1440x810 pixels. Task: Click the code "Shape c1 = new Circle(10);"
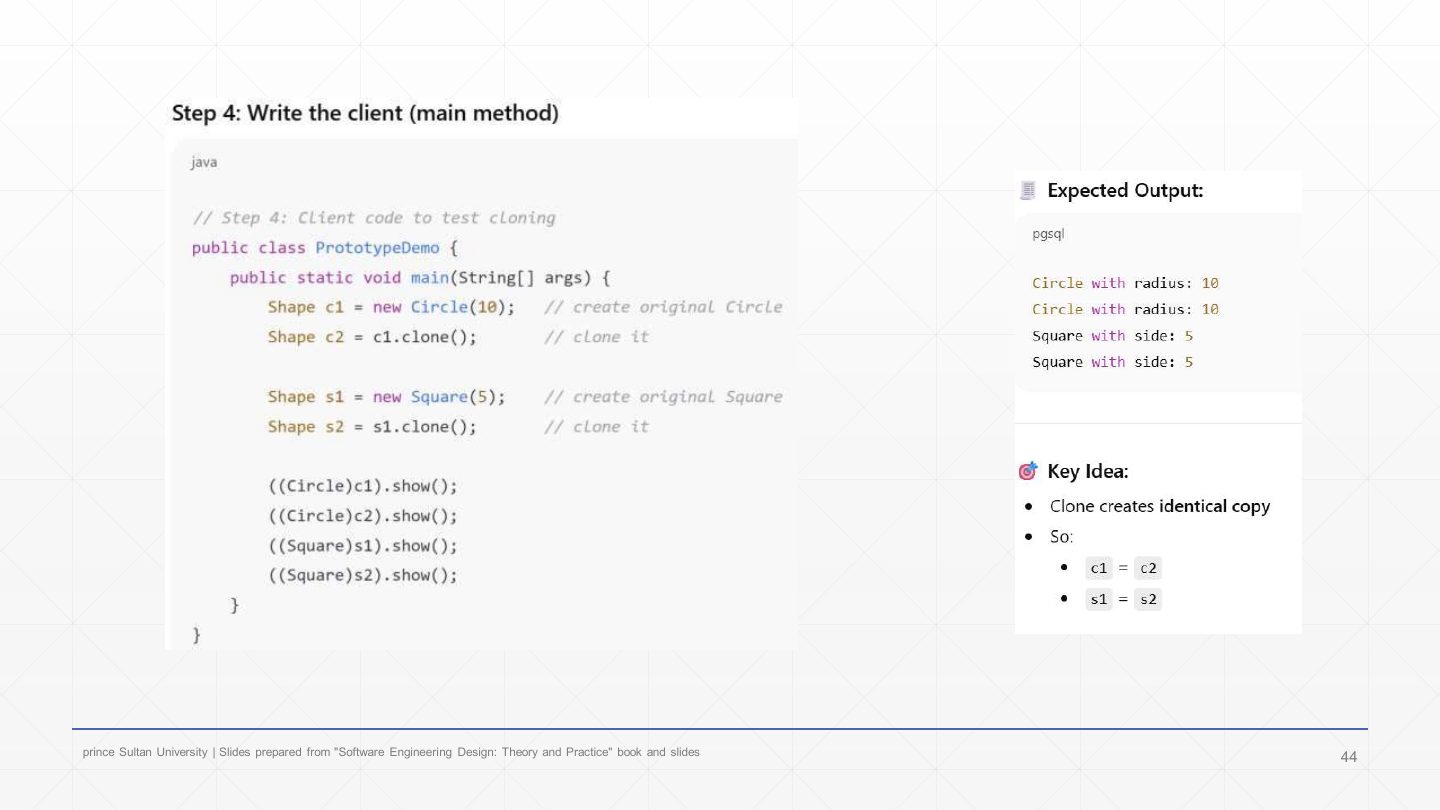[x=391, y=307]
